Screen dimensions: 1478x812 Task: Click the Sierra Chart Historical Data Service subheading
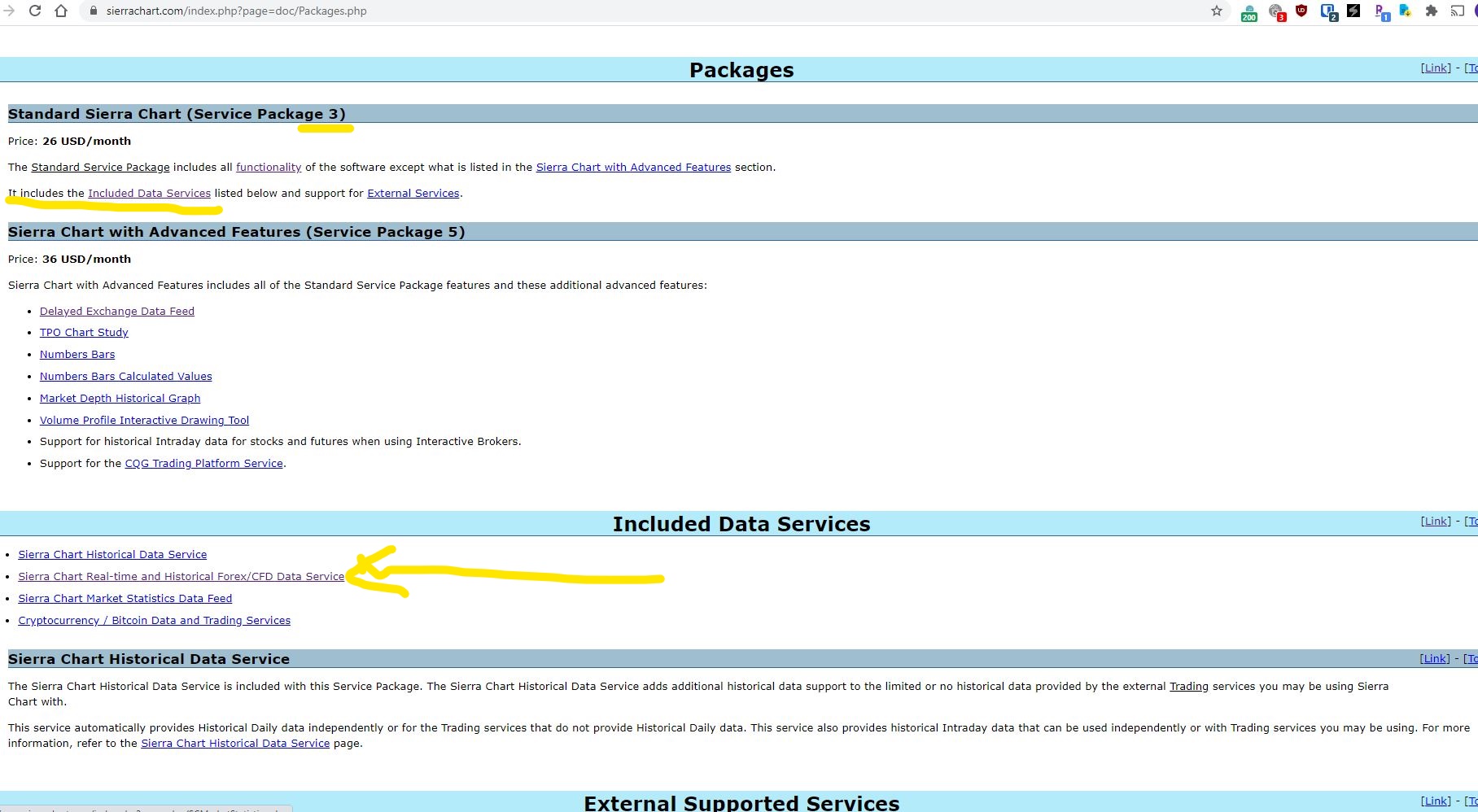149,659
